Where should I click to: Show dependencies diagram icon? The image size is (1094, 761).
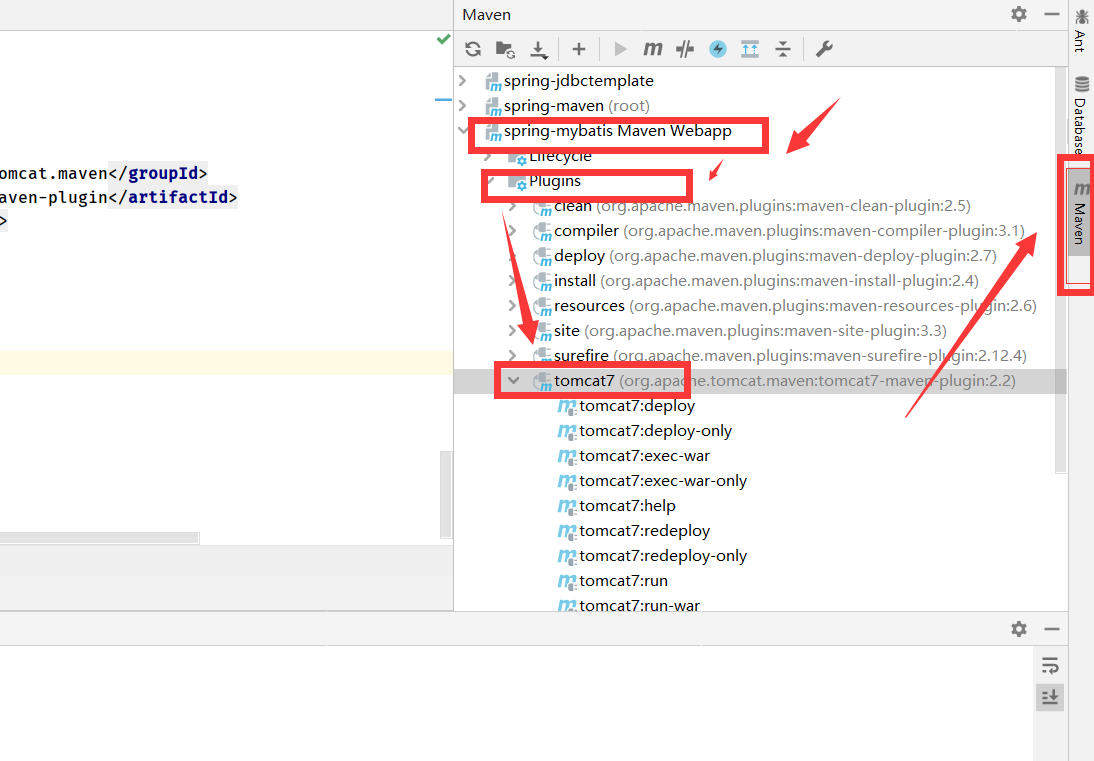pos(750,49)
